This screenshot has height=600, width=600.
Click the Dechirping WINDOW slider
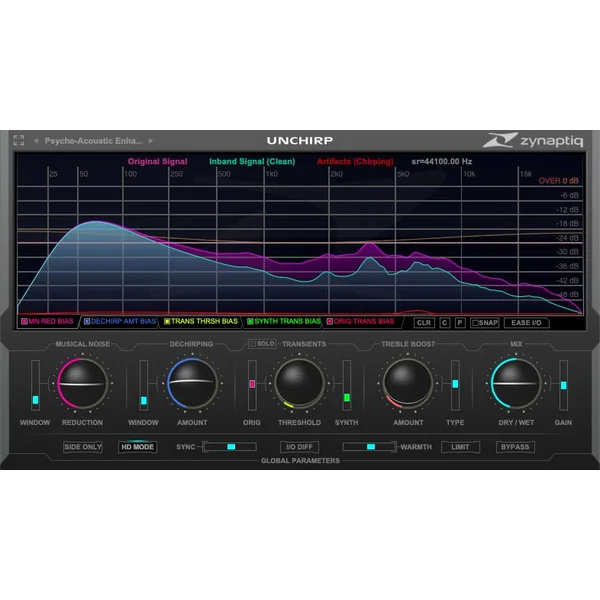point(143,385)
